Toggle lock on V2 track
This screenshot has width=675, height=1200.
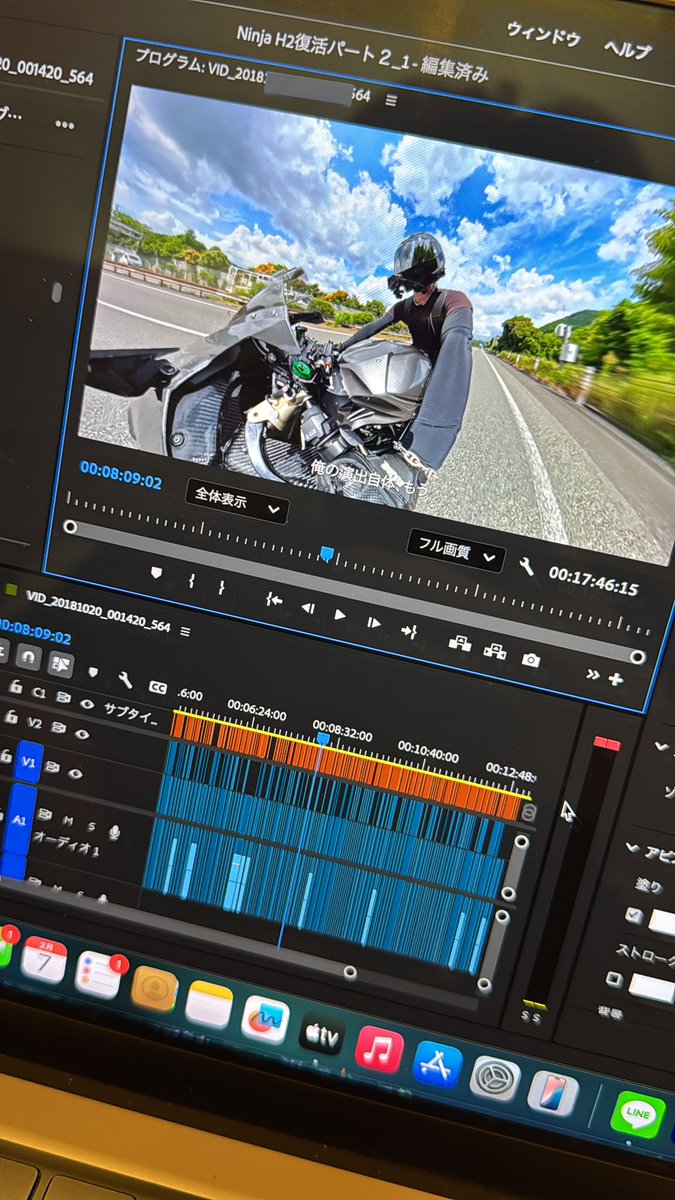point(10,718)
